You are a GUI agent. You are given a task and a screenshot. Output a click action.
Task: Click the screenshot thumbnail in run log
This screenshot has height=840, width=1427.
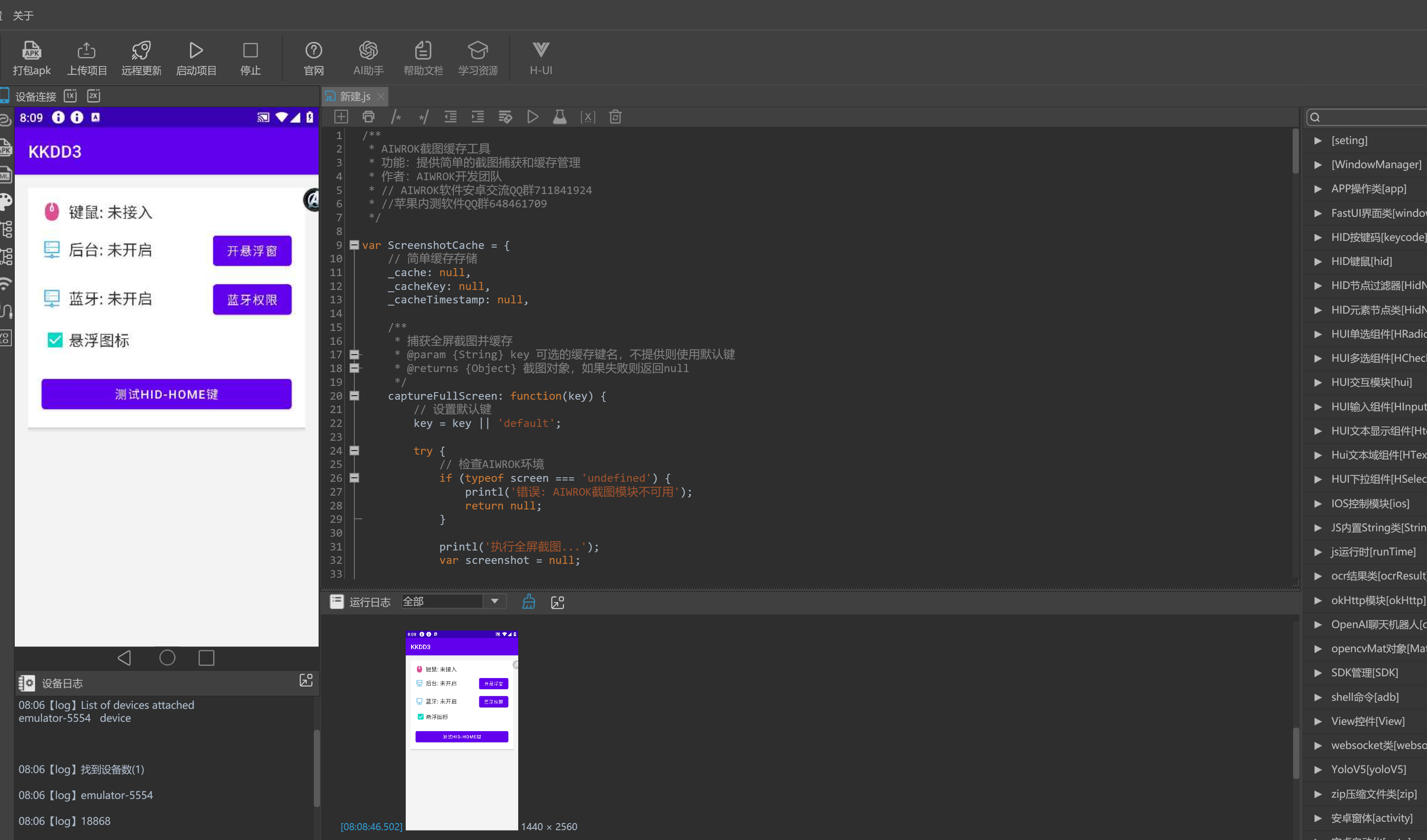(462, 730)
